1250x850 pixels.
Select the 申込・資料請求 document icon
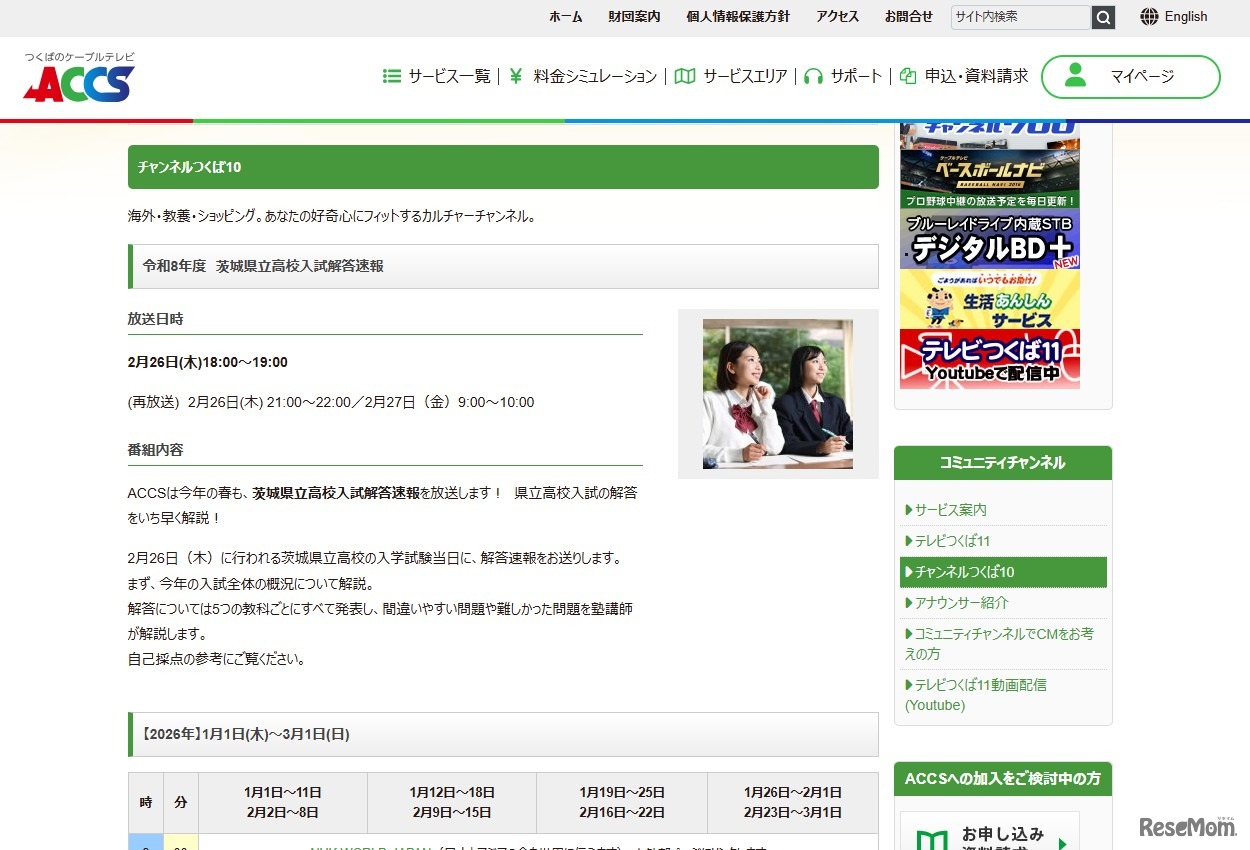pyautogui.click(x=905, y=75)
